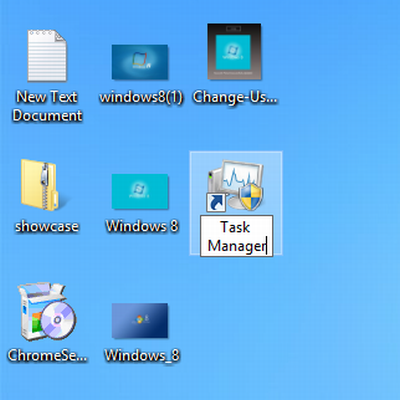Click the "Windows 8" file name label

point(142,226)
